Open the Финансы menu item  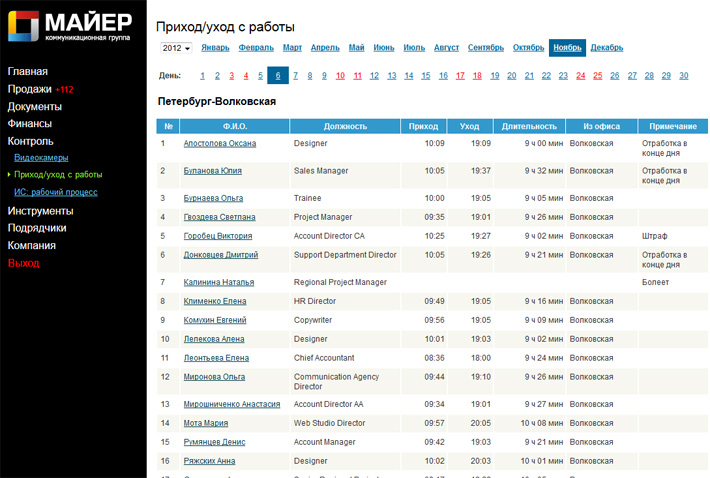[30, 124]
